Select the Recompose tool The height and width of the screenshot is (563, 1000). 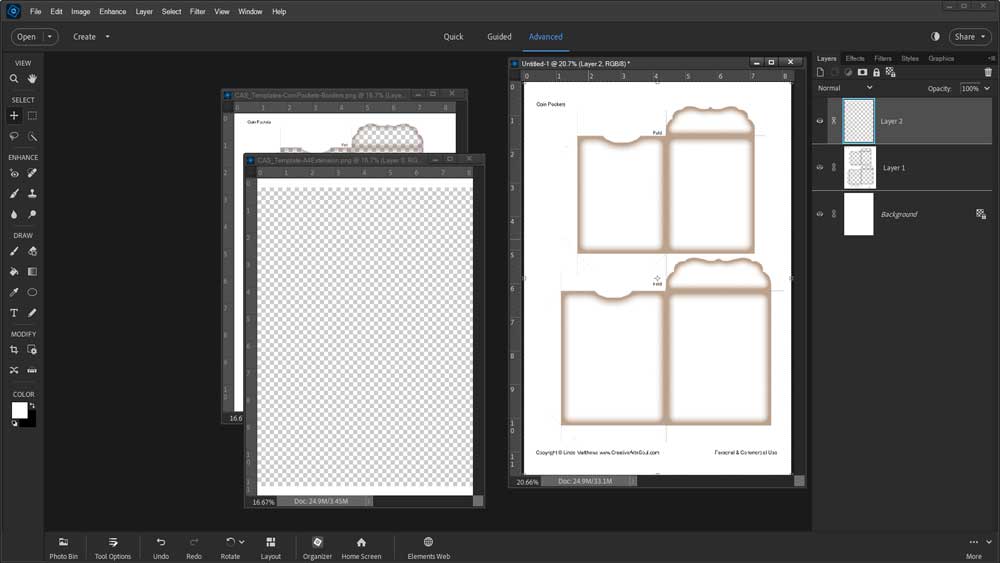pyautogui.click(x=32, y=349)
